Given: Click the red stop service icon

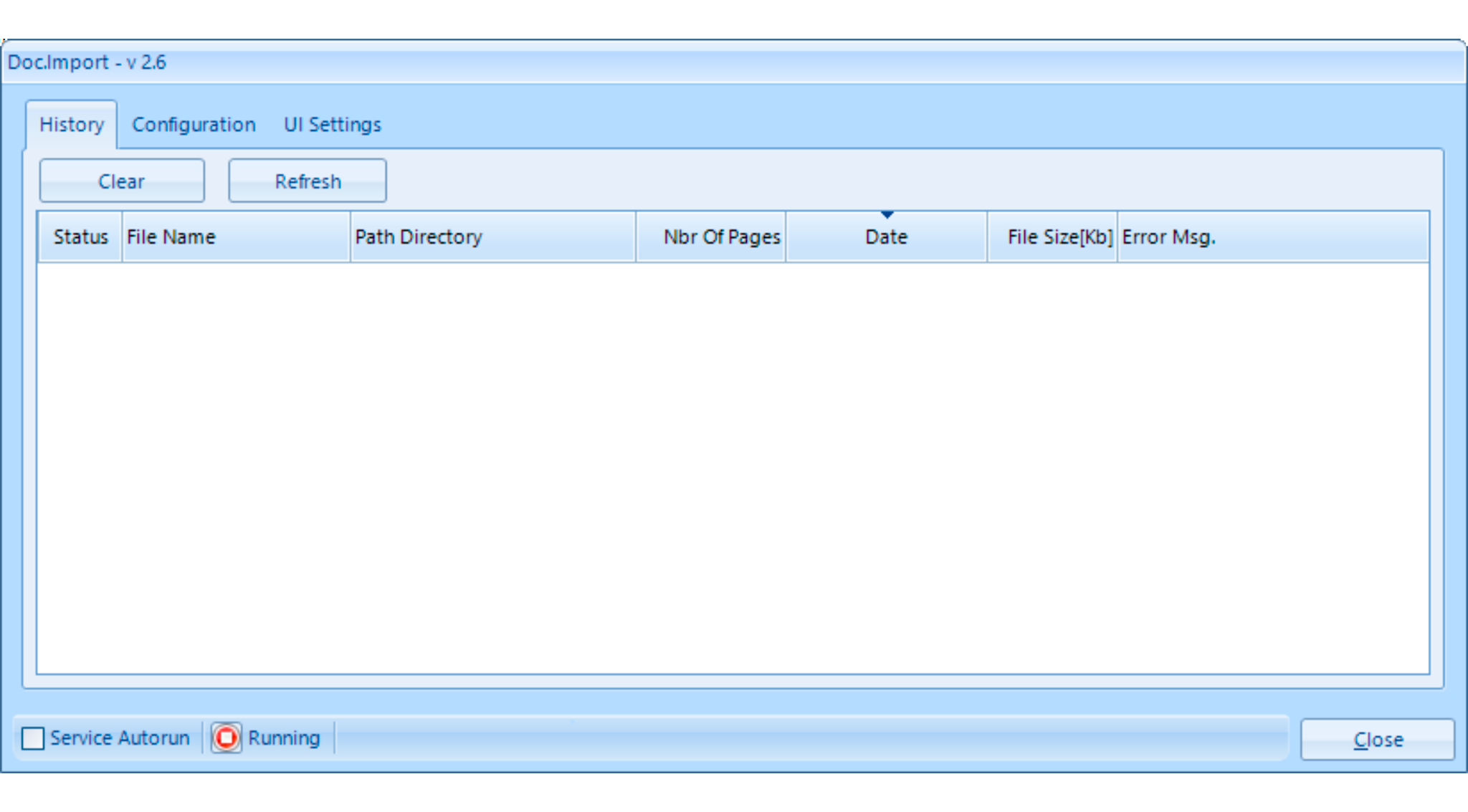Looking at the screenshot, I should tap(227, 737).
